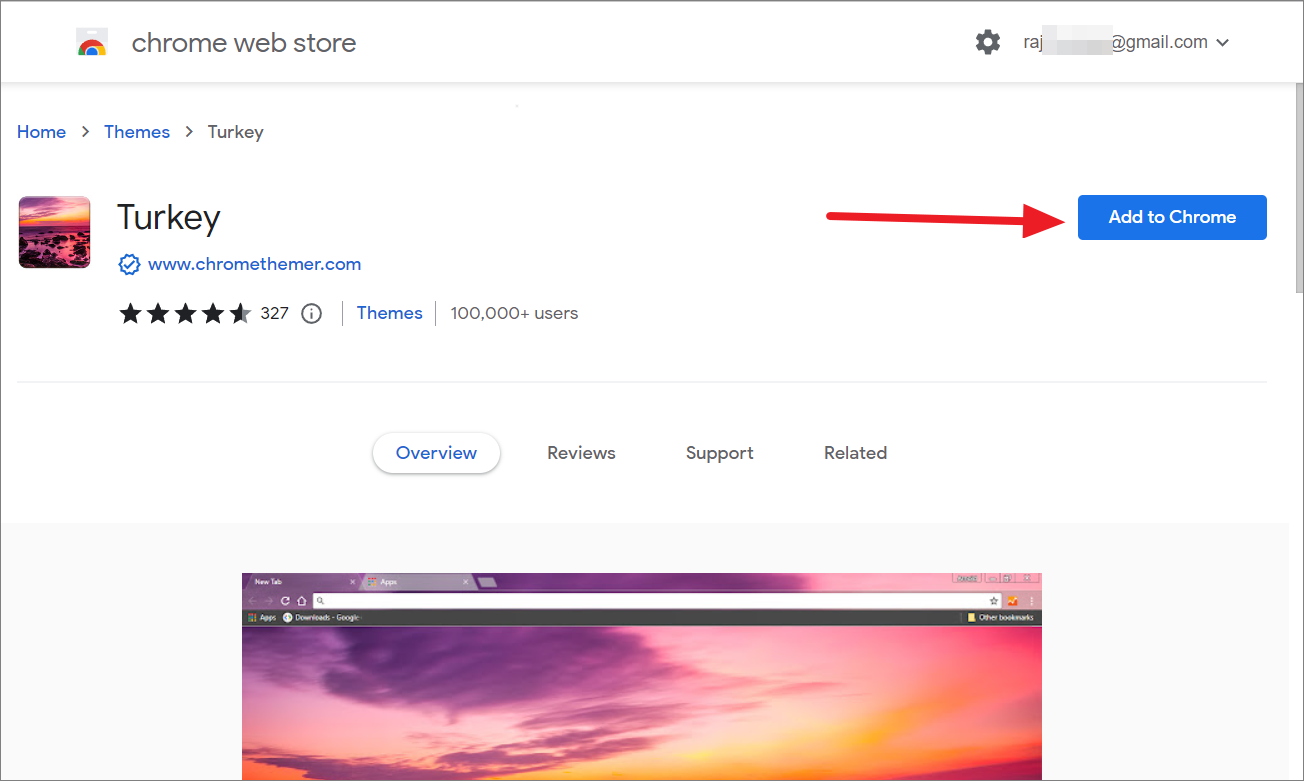This screenshot has width=1304, height=781.
Task: Open the settings gear menu
Action: click(987, 42)
